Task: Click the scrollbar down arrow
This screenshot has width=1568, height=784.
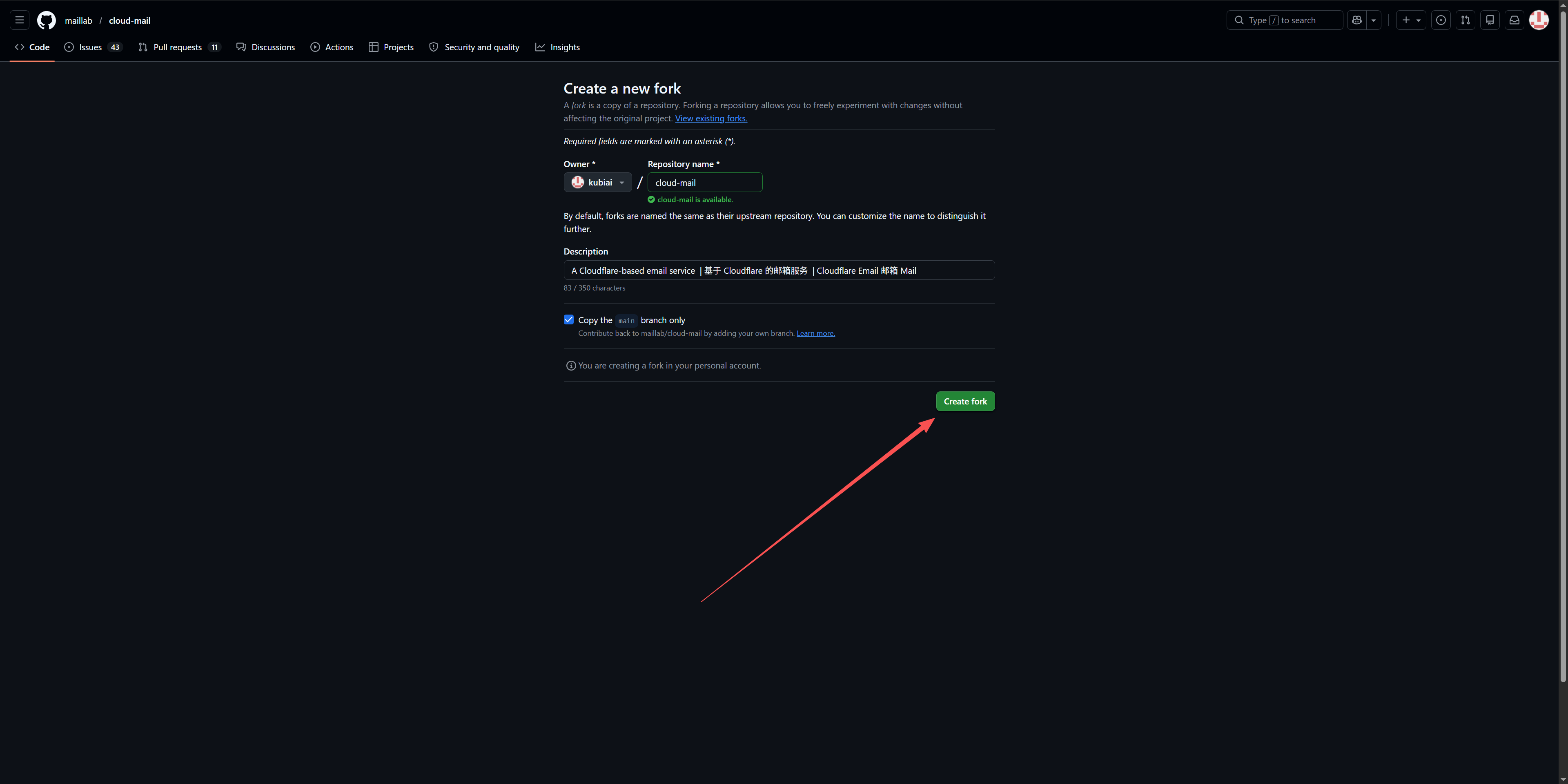Action: [x=1563, y=779]
